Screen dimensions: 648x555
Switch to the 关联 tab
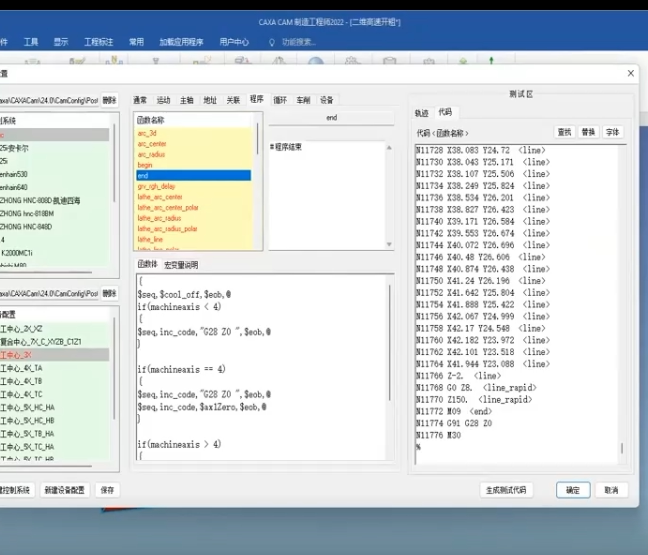233,100
